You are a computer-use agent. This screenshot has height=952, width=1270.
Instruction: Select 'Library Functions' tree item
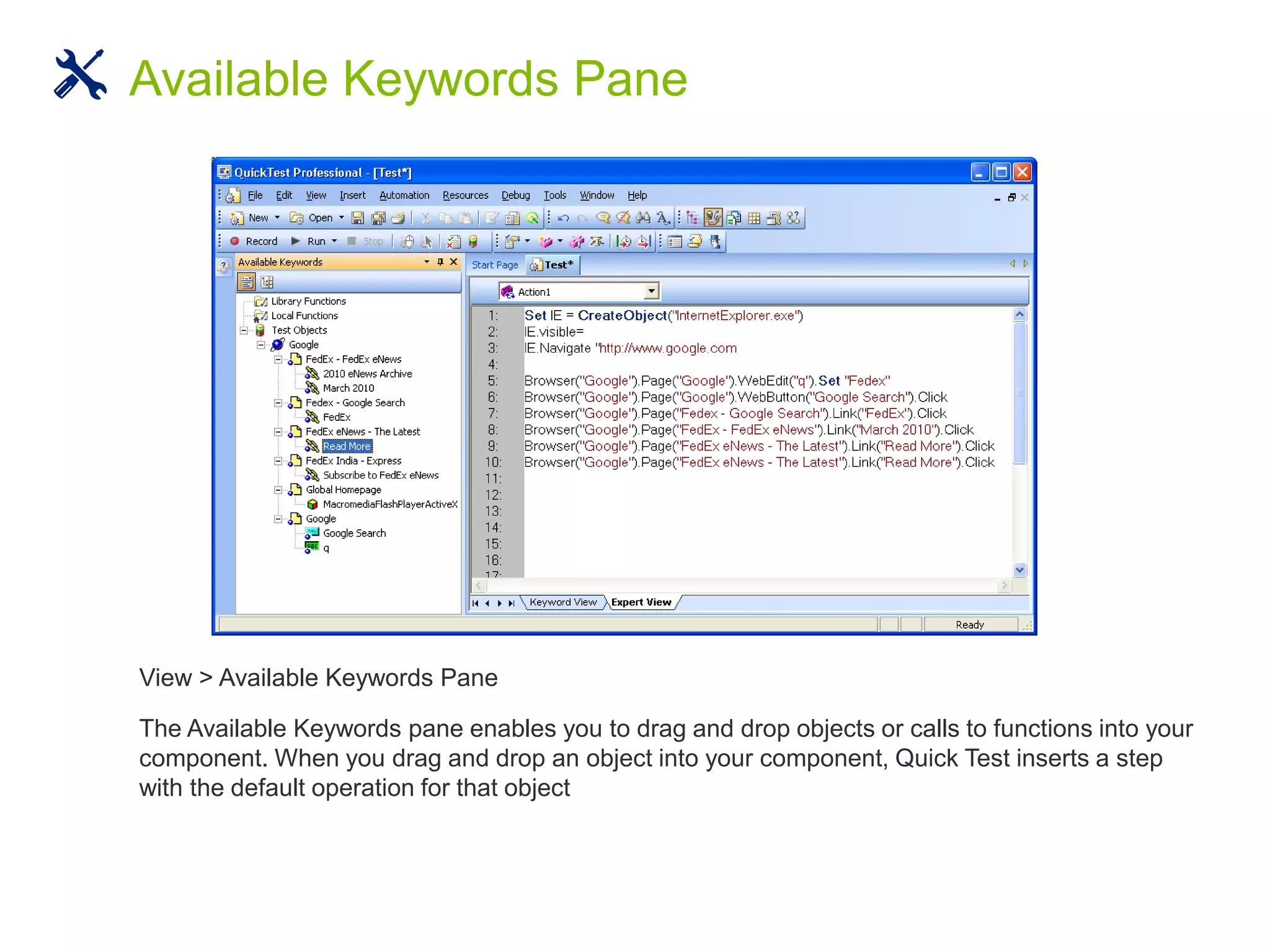coord(308,301)
